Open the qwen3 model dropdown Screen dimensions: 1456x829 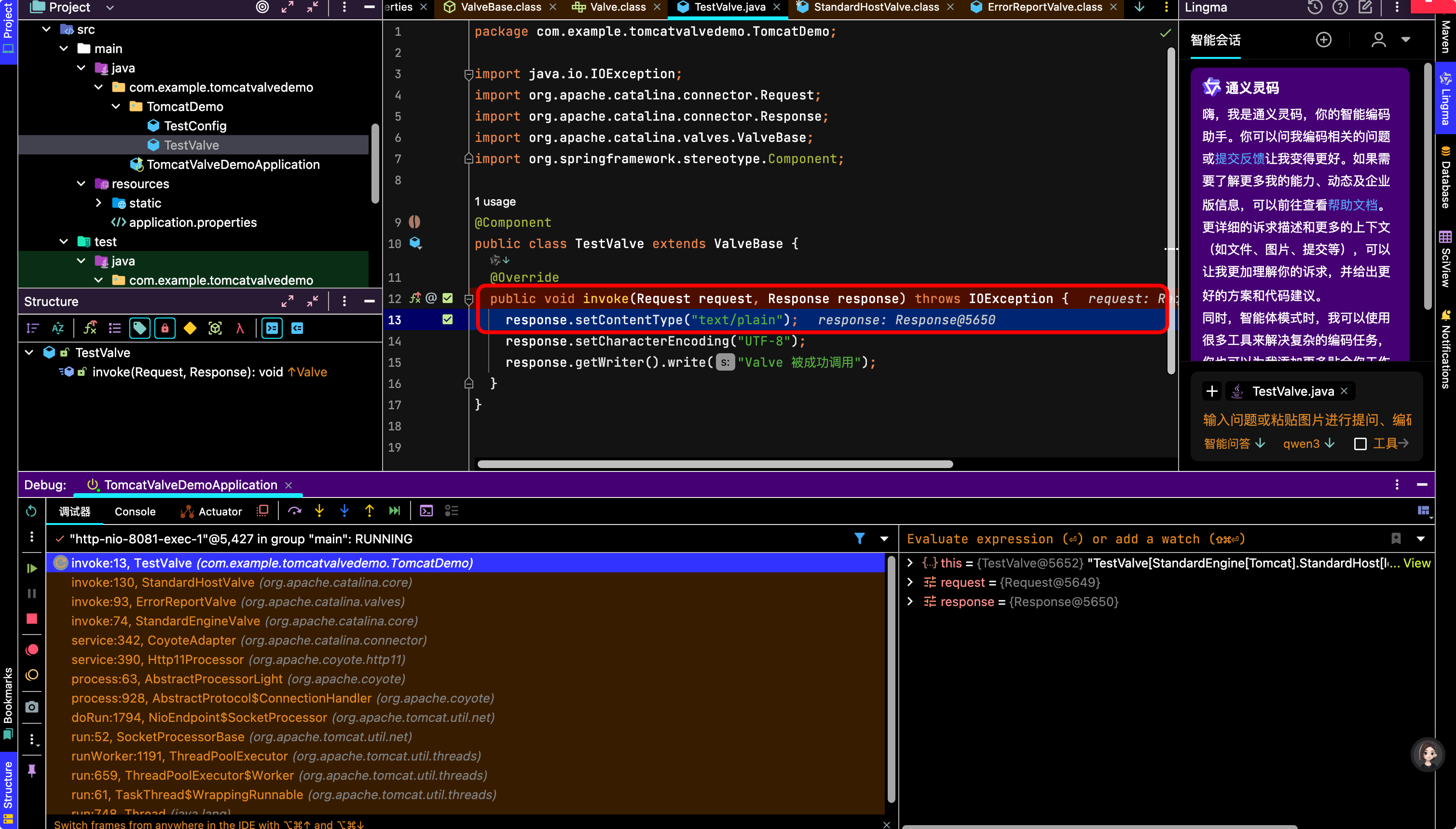click(1308, 443)
